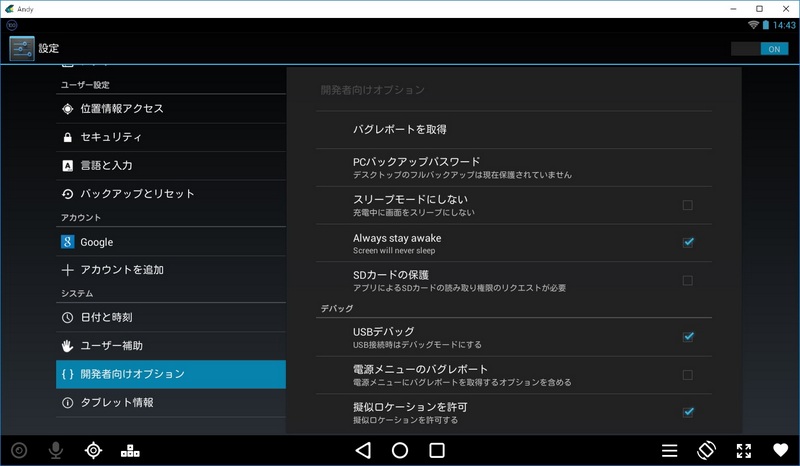Viewport: 800px width, 466px height.
Task: Click the 開発者向けオプション panel title
Action: [372, 90]
